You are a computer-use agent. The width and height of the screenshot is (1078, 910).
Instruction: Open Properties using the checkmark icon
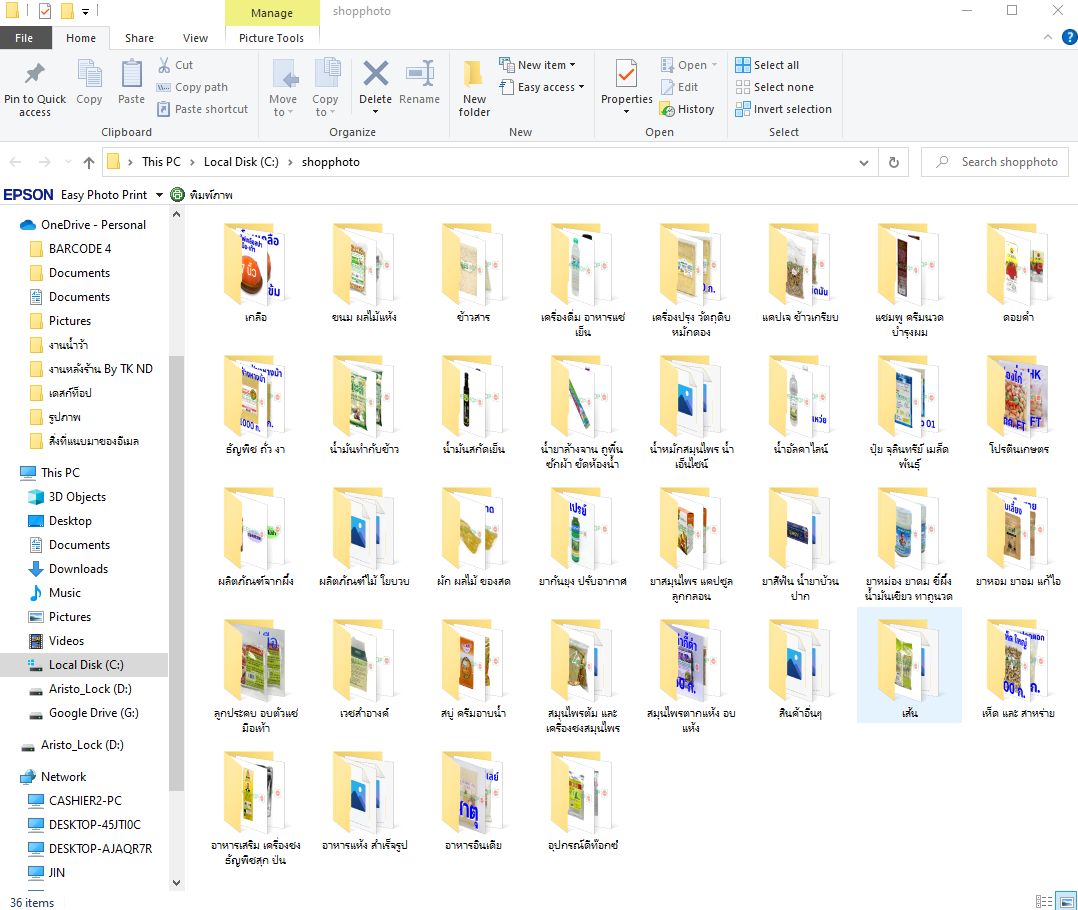coord(626,75)
